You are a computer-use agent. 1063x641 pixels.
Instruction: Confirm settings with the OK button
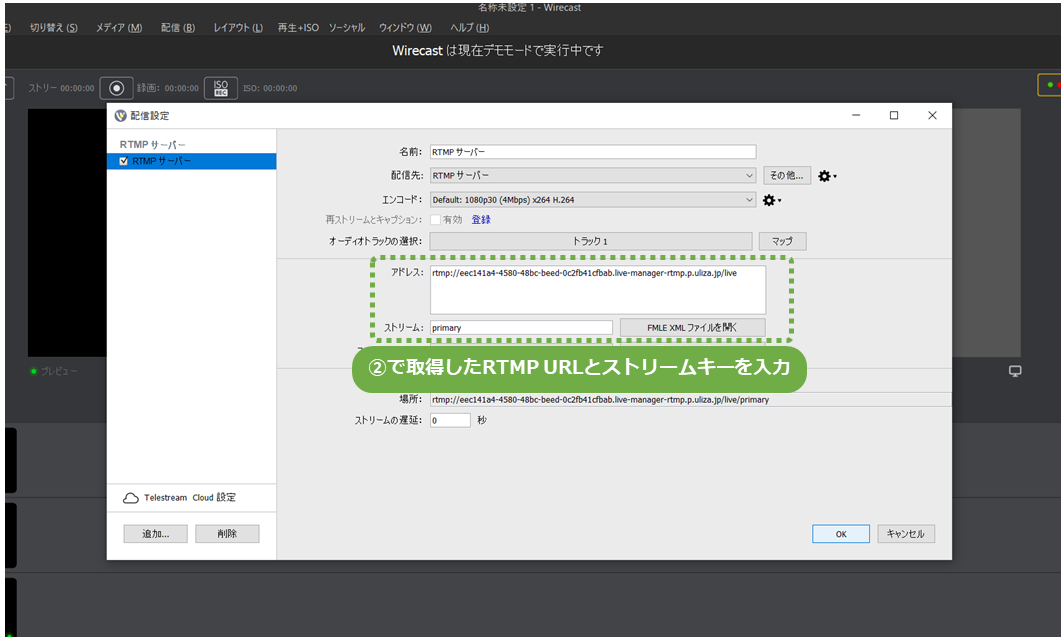coord(841,534)
